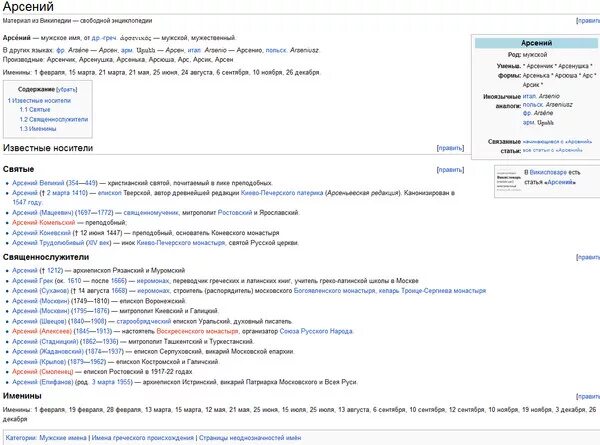Image resolution: width=600 pixels, height=445 pixels.
Task: Open the '1547 году' link
Action: (27, 202)
